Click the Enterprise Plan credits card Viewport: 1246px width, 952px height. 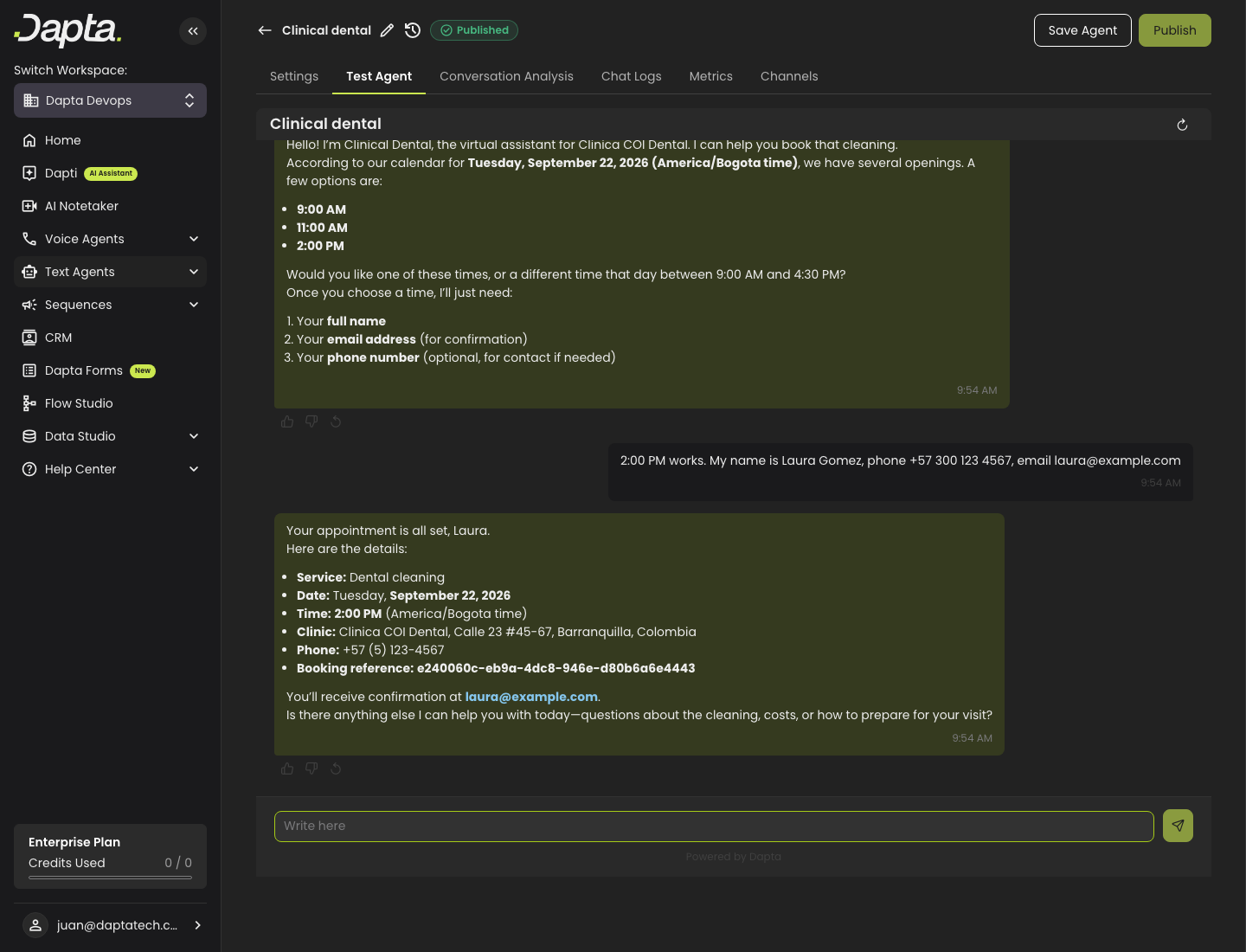(x=110, y=856)
